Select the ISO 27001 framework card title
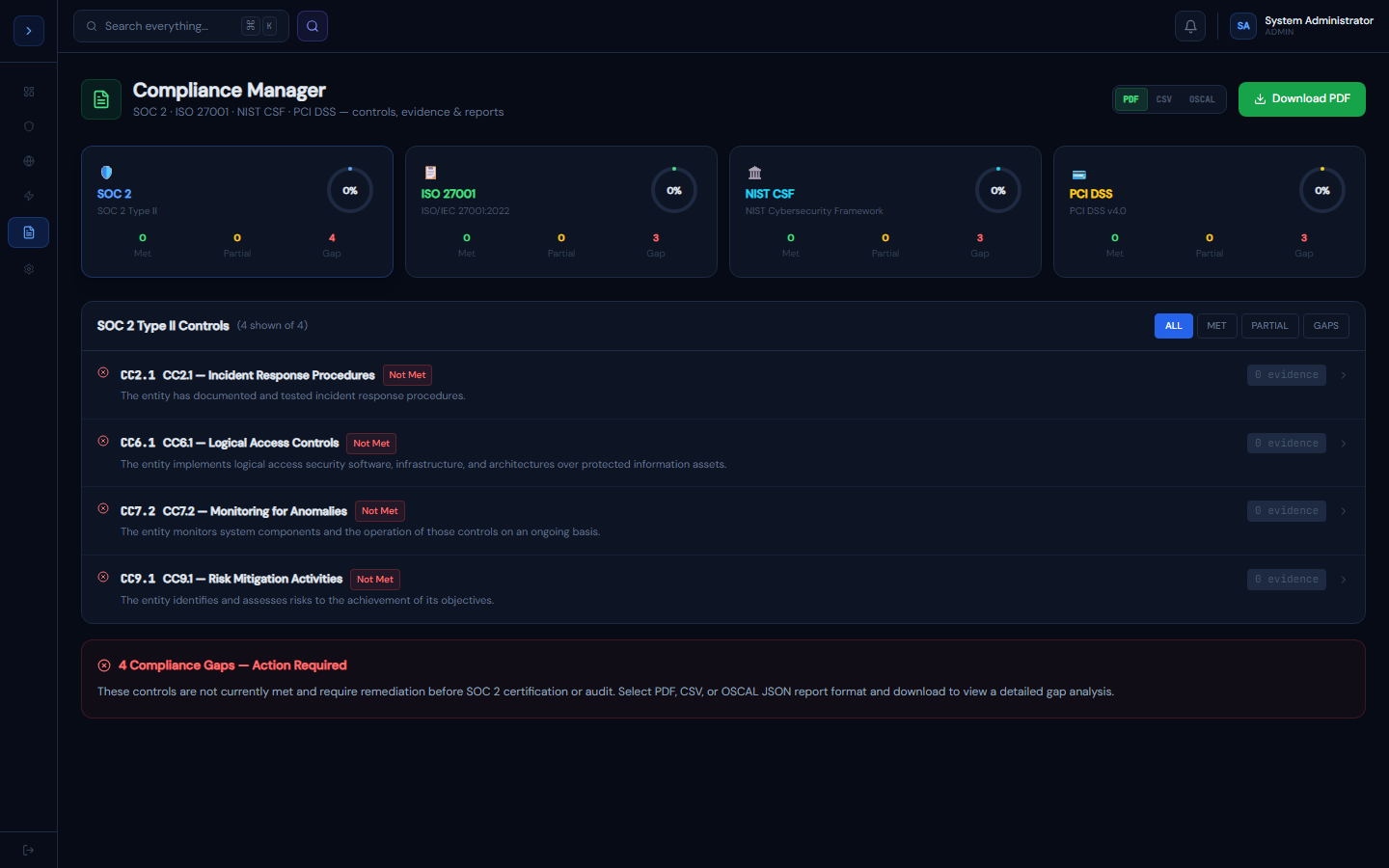The height and width of the screenshot is (868, 1389). tap(449, 194)
